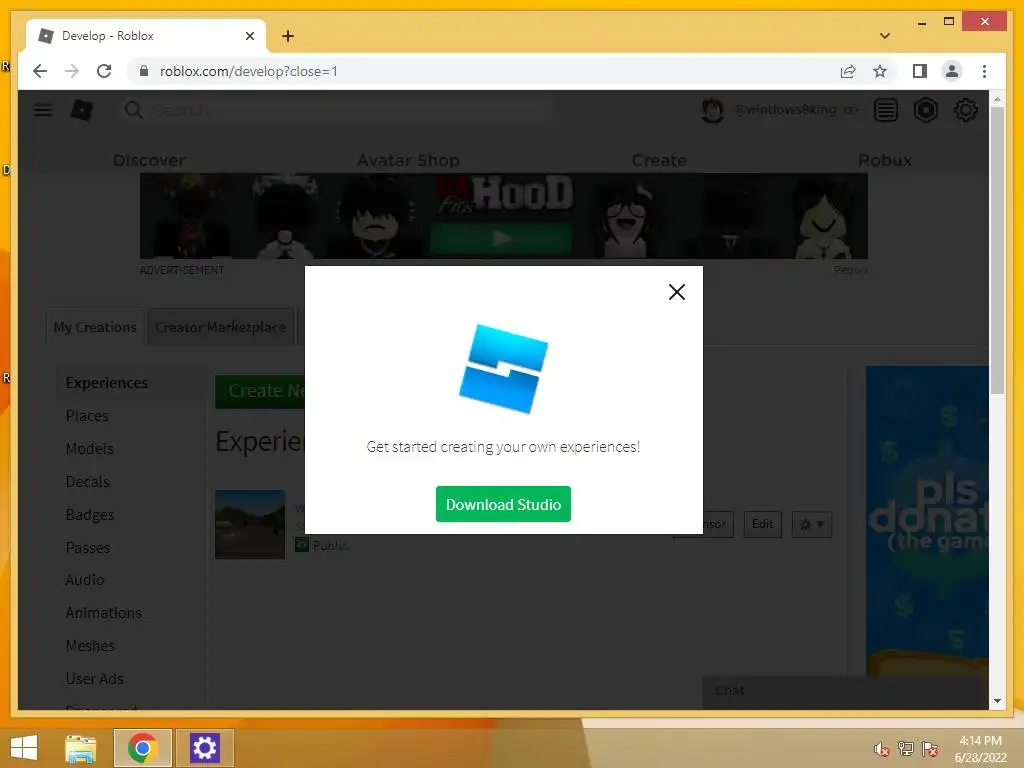Select the Develop - Roblox tab
The width and height of the screenshot is (1024, 768).
pyautogui.click(x=145, y=36)
